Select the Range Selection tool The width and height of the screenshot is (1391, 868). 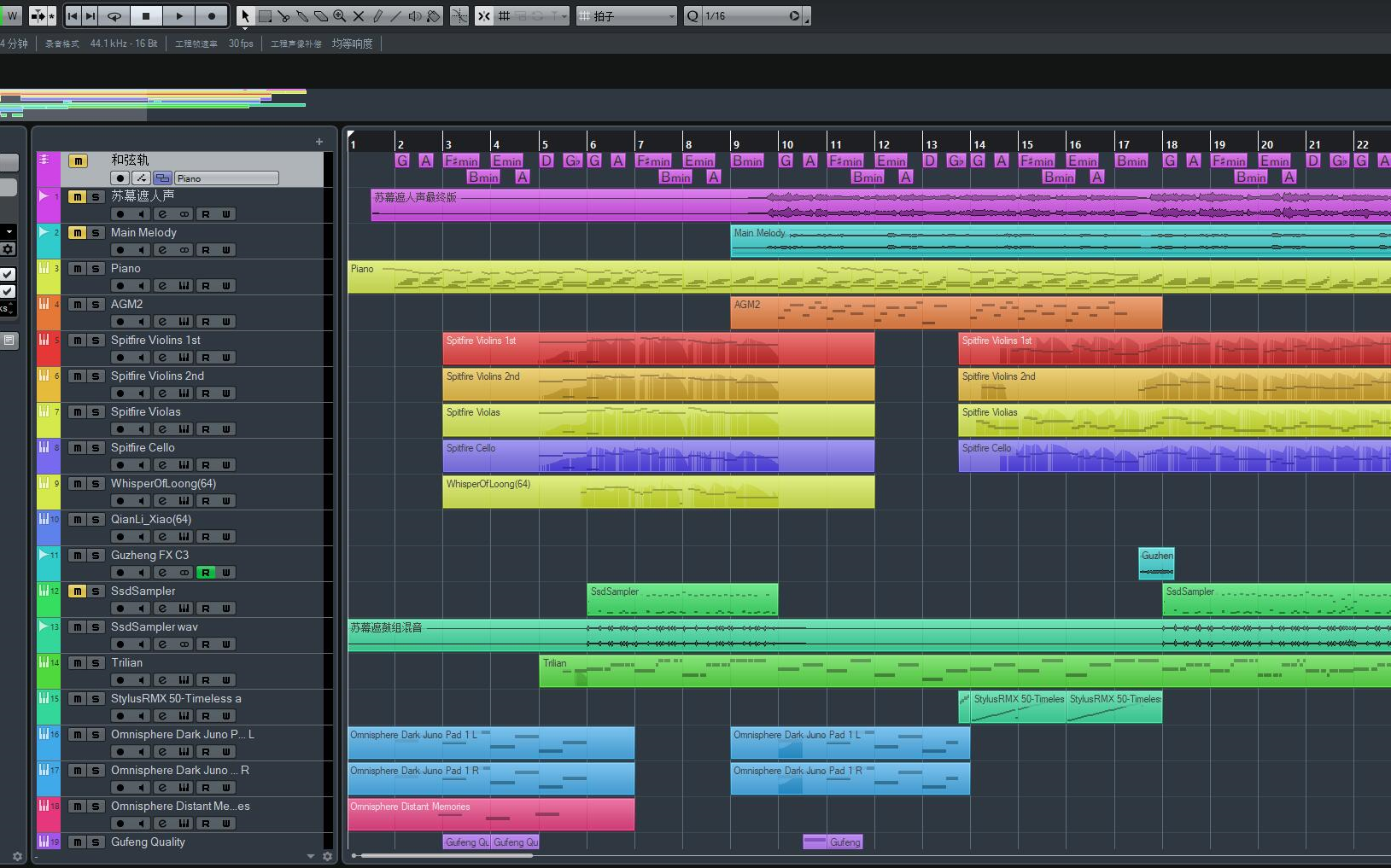[x=265, y=15]
